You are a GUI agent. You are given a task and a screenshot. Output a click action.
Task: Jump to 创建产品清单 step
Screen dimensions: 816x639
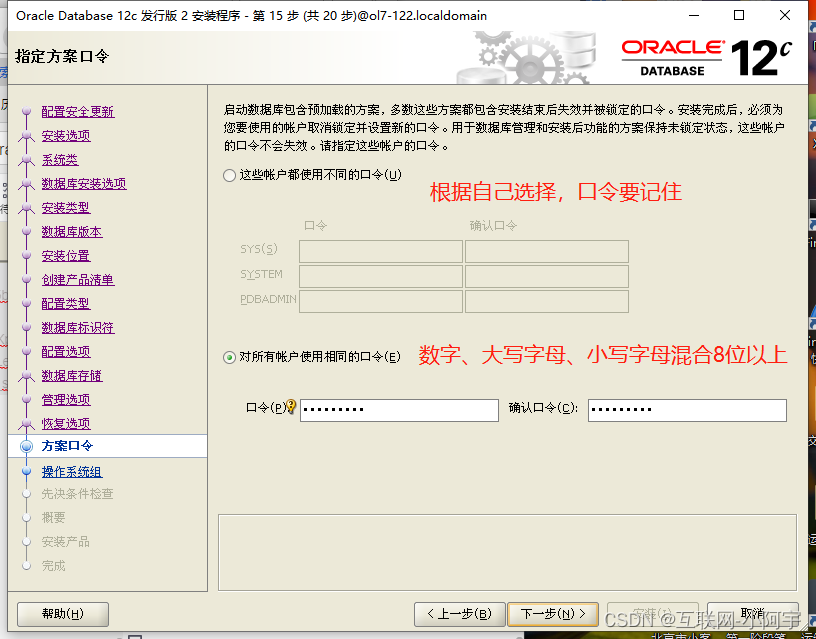[78, 279]
